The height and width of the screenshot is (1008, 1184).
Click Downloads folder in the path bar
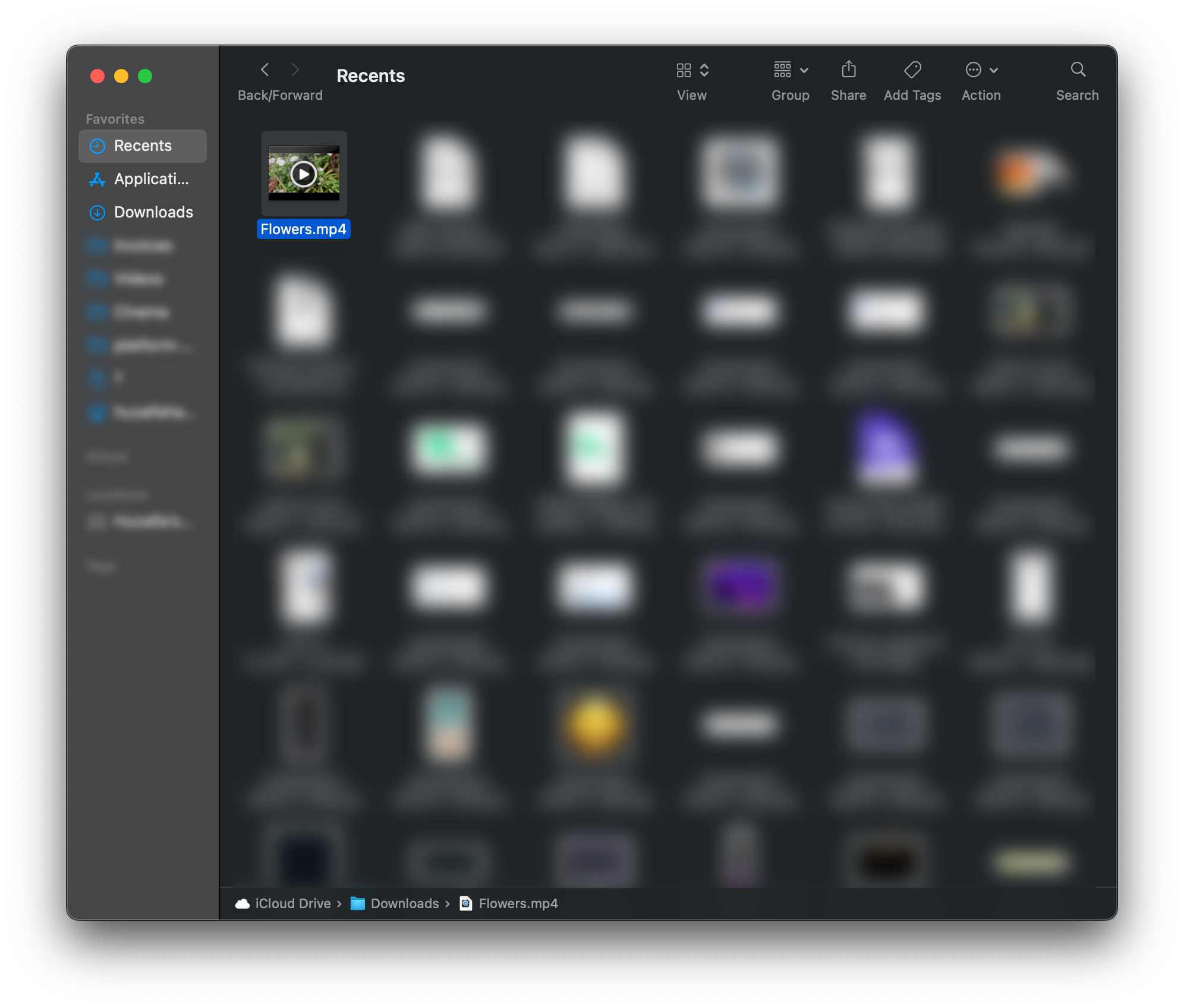404,904
